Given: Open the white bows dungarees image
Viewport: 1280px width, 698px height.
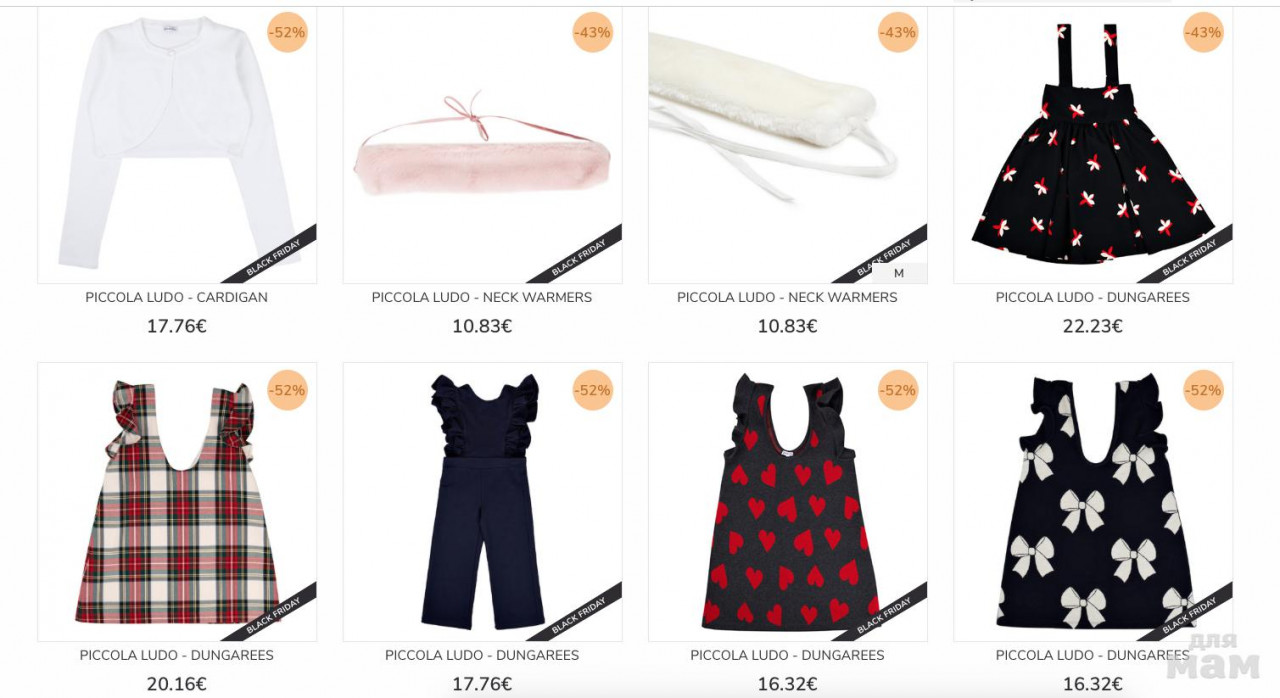Looking at the screenshot, I should pyautogui.click(x=1093, y=502).
